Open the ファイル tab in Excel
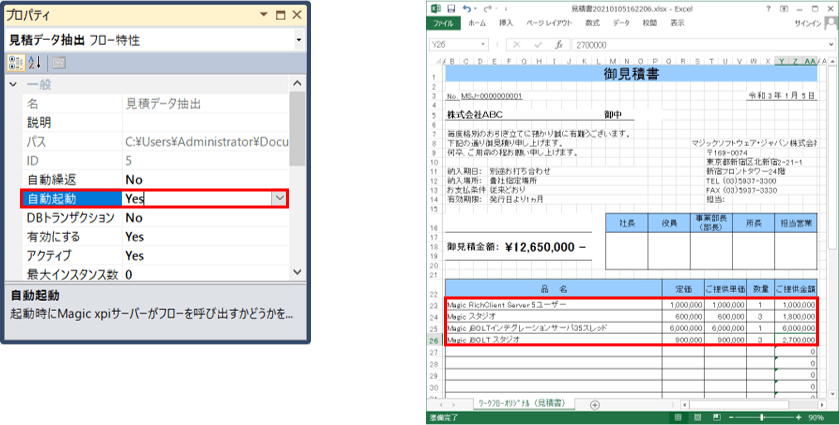 (443, 22)
